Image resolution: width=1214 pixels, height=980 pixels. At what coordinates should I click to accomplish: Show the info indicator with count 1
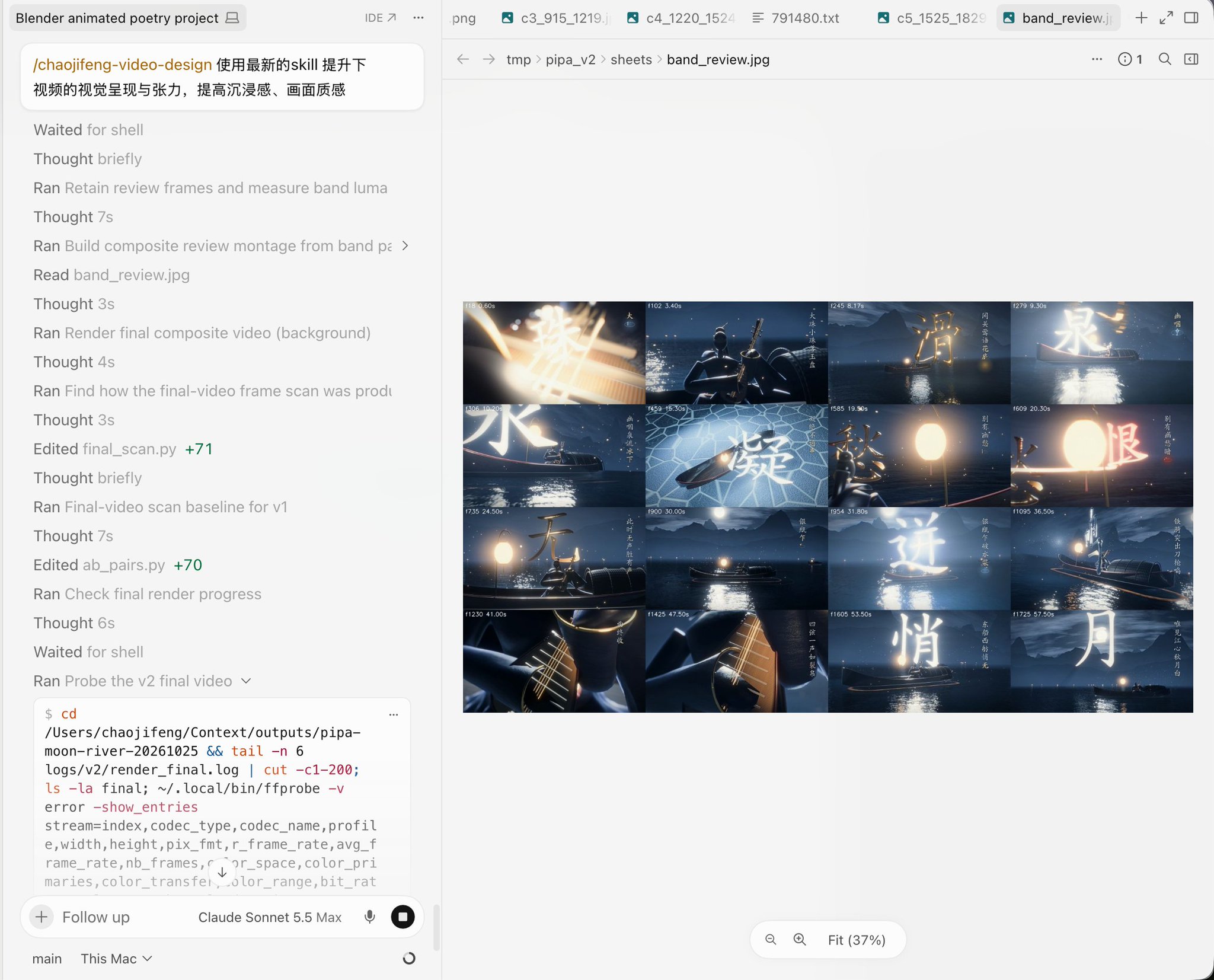(1130, 59)
